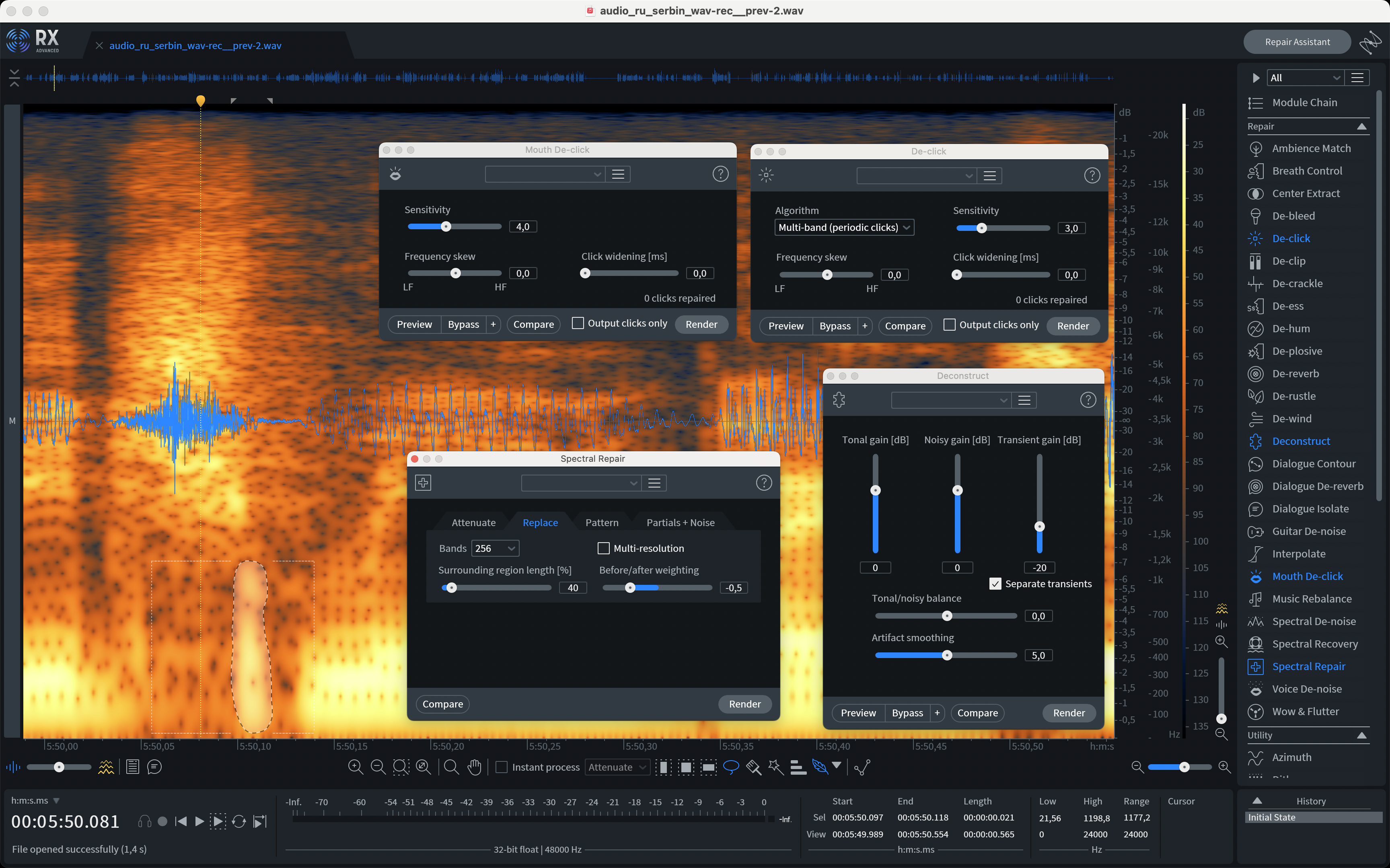The image size is (1390, 868).
Task: Switch to the Pattern tab
Action: [x=601, y=522]
